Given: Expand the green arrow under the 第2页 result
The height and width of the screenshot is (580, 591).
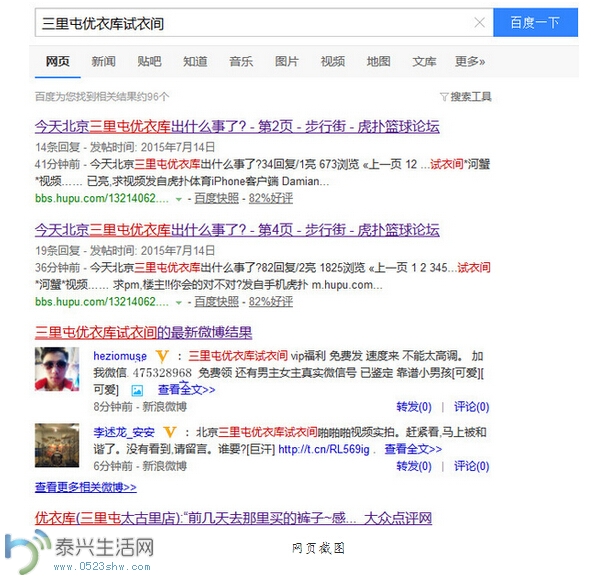Looking at the screenshot, I should 179,199.
